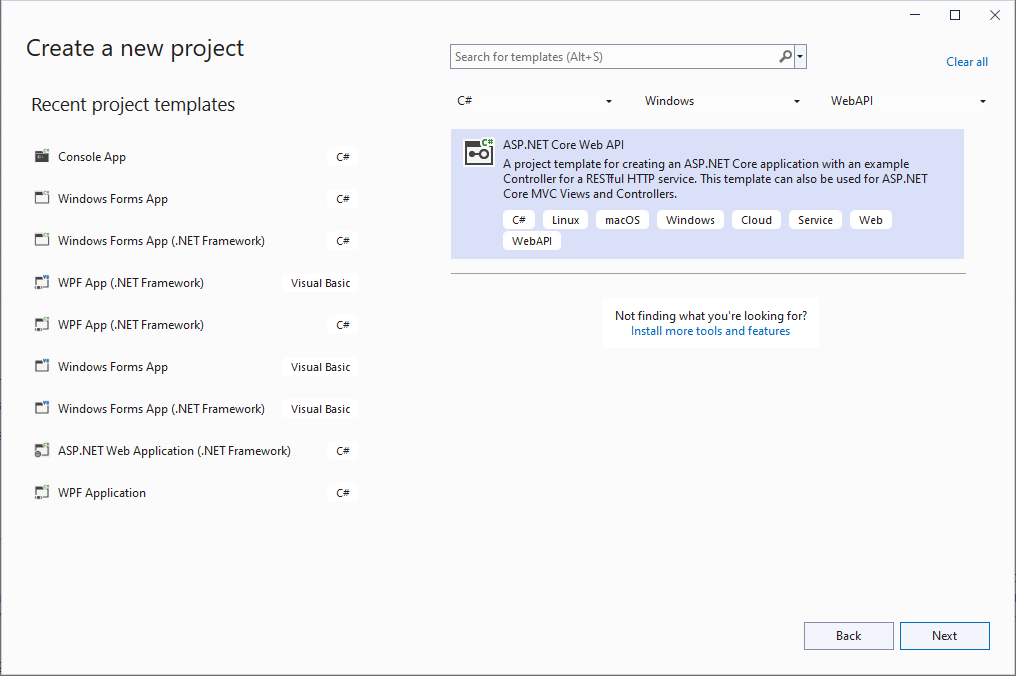This screenshot has height=676, width=1016.
Task: Click the Visual Basic Windows Forms App (.NET Framework) icon
Action: click(x=42, y=408)
